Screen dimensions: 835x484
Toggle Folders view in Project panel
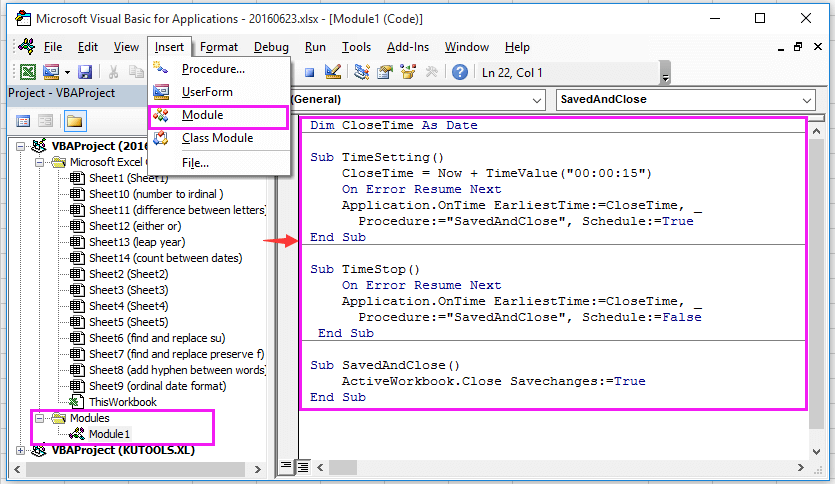click(x=74, y=121)
